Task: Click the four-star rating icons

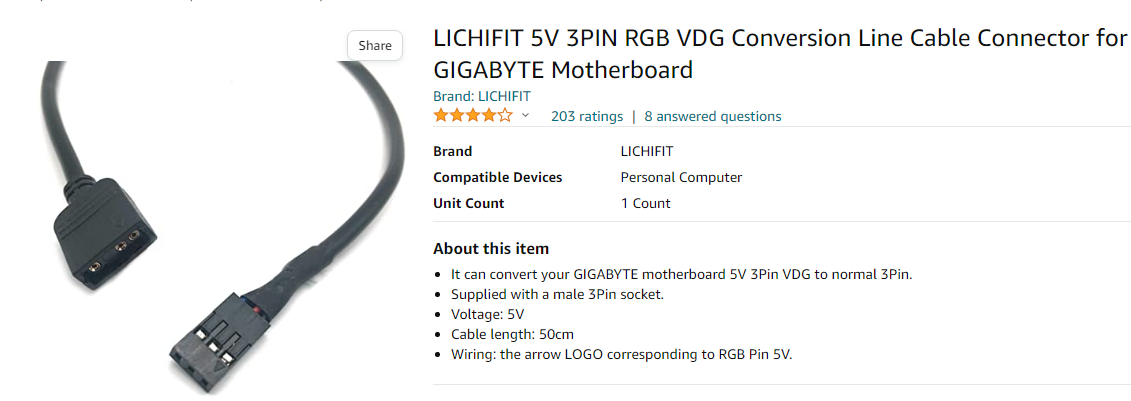Action: coord(472,116)
